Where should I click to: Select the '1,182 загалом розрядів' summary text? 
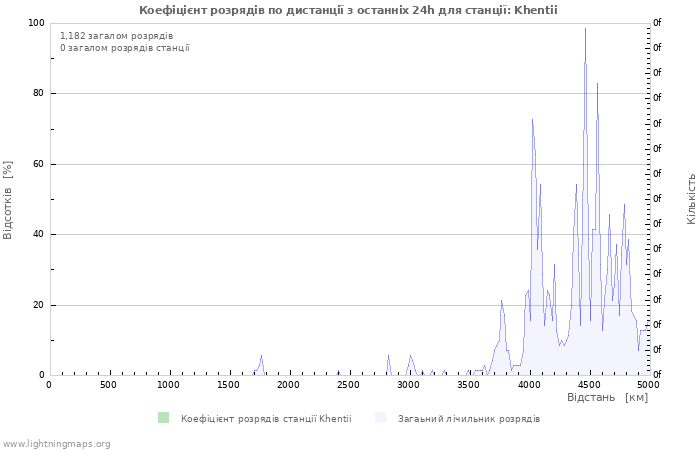point(116,36)
